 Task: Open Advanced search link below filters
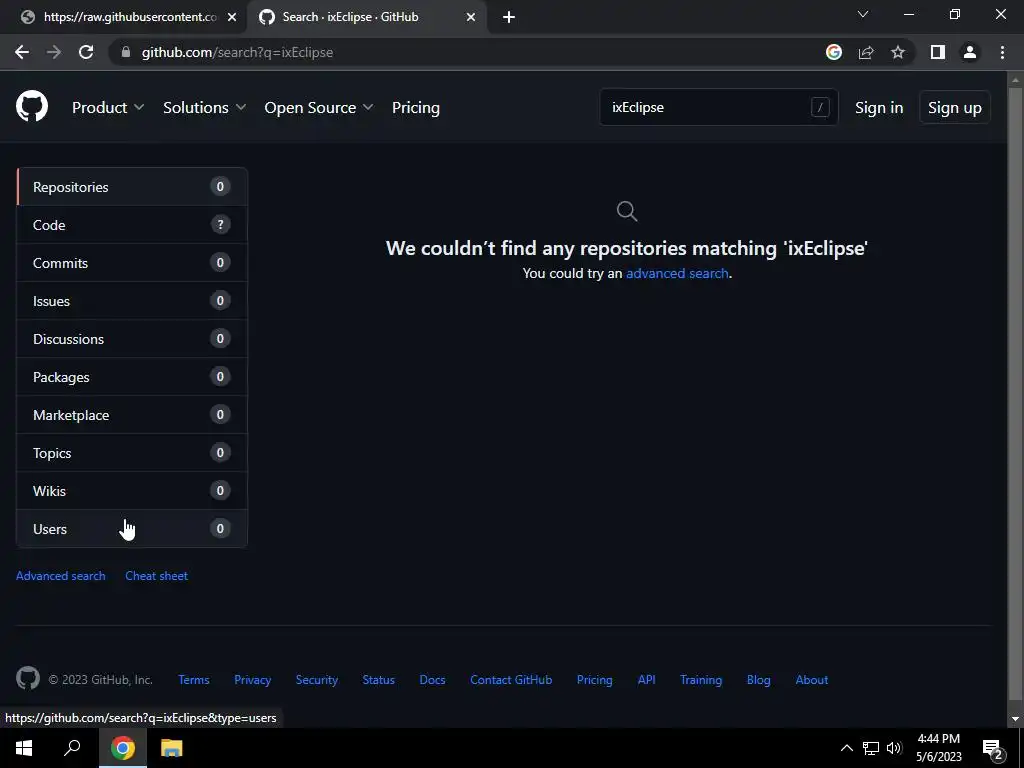(x=61, y=575)
